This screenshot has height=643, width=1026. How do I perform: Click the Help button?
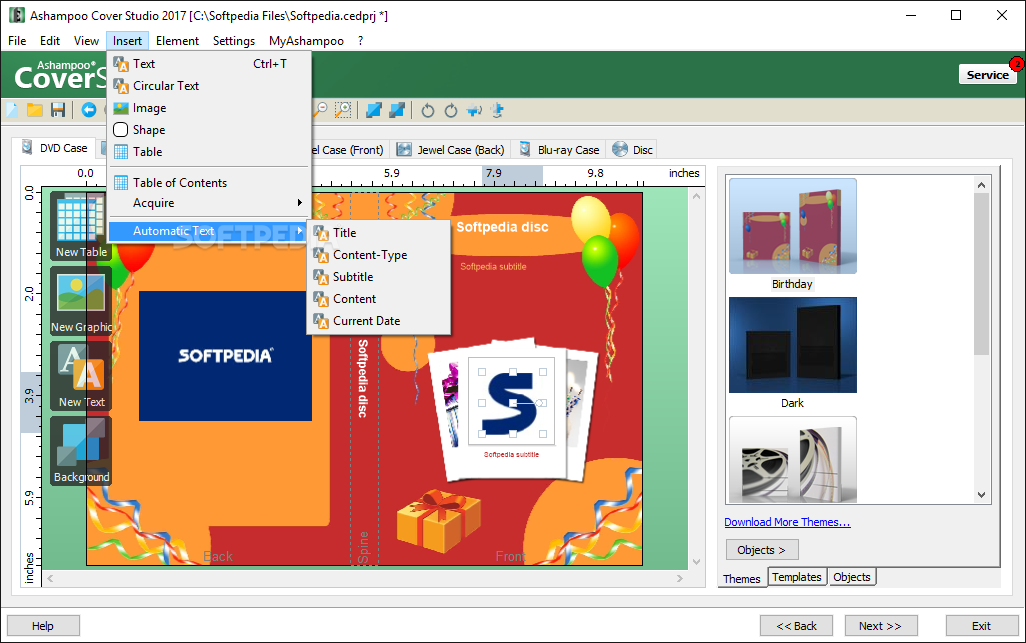(43, 626)
